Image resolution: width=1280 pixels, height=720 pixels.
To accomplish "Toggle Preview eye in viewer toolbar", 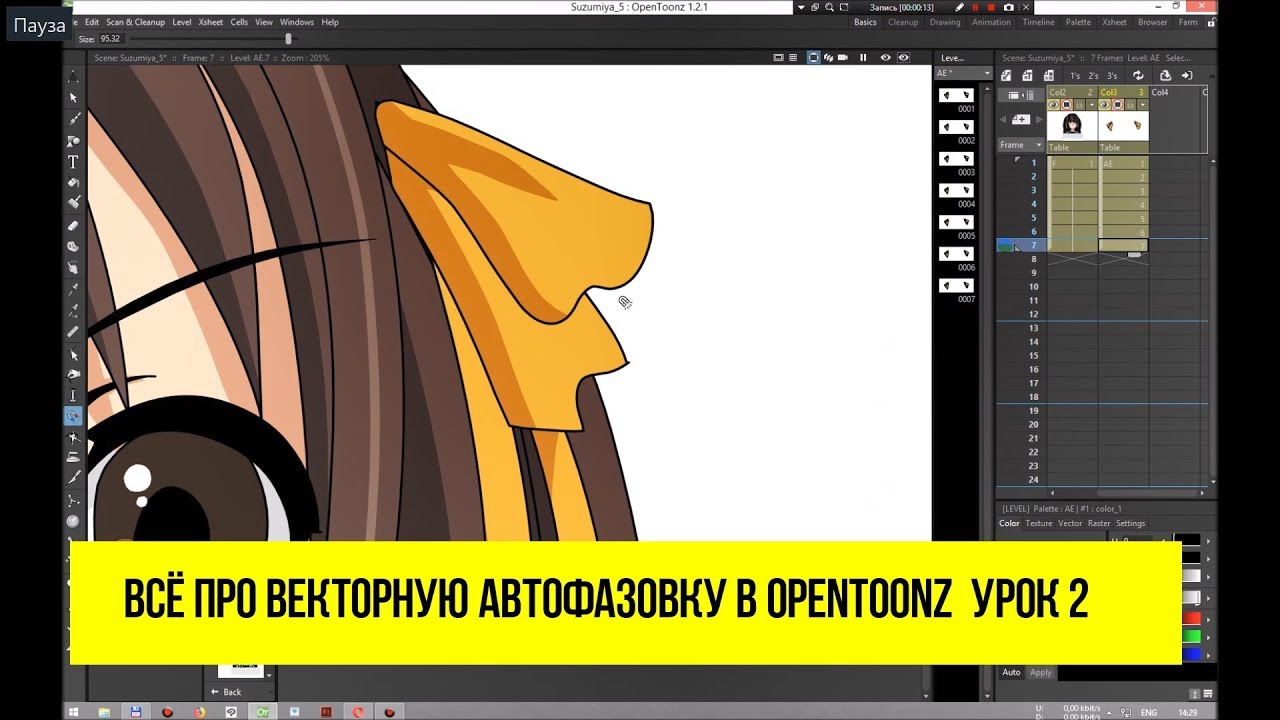I will 887,58.
